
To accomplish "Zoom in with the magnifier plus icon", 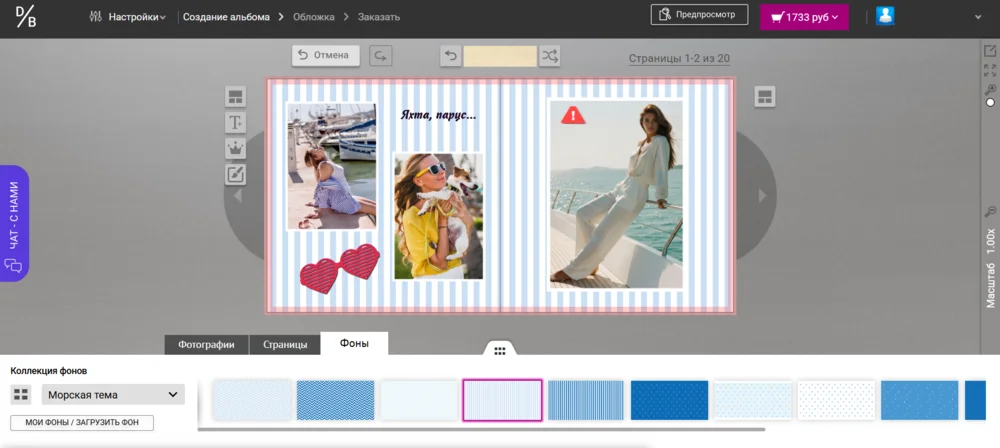I will click(x=990, y=89).
